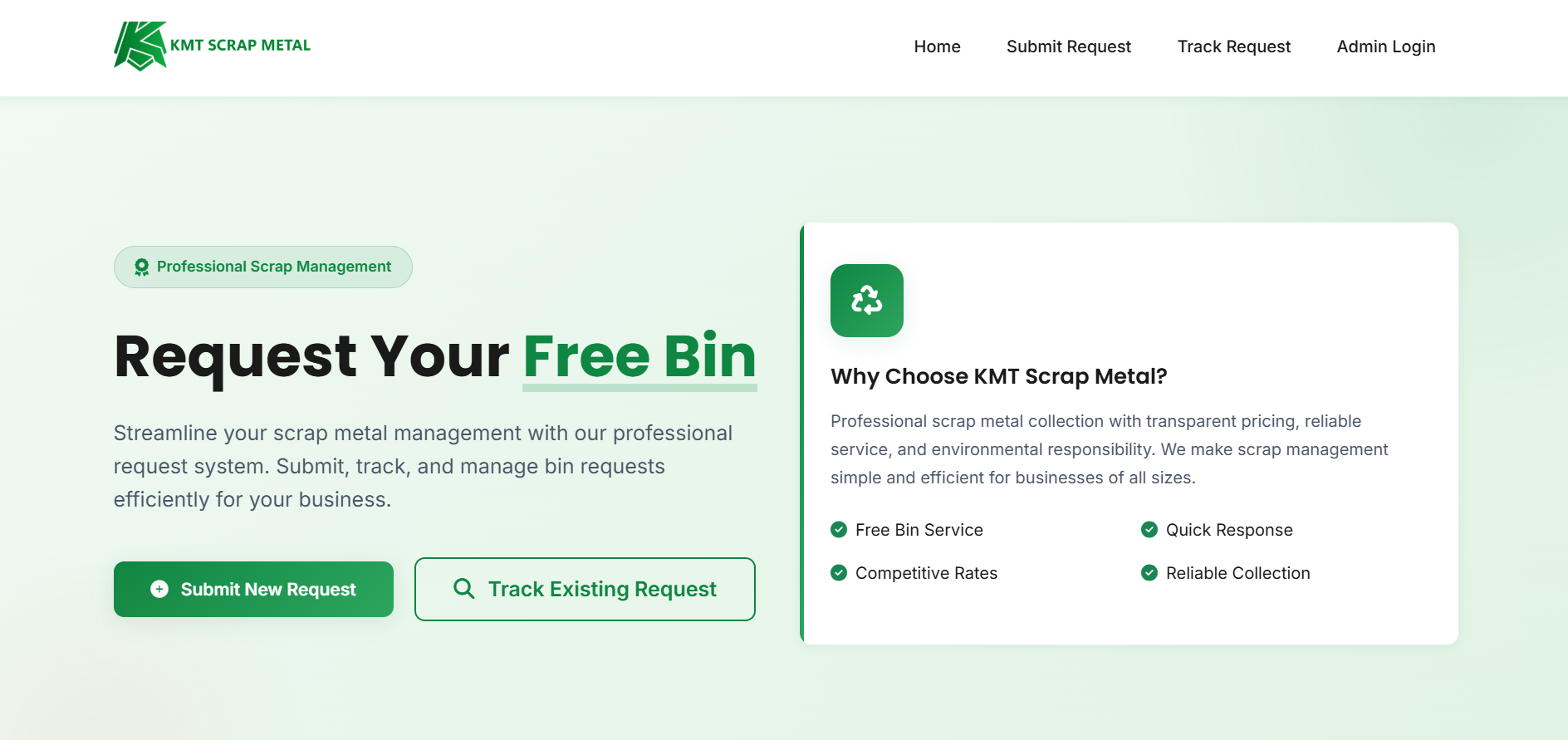Select the Home menu item

coord(937,47)
